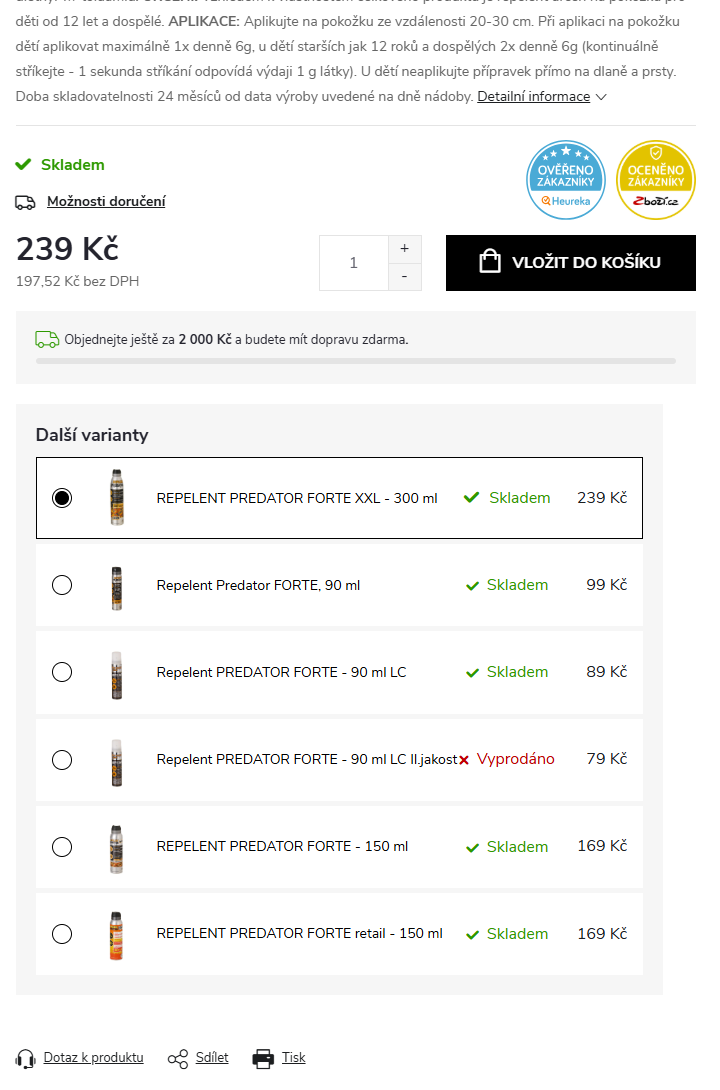Choose the PREDATOR FORTE retail 150 ml option

[62, 934]
